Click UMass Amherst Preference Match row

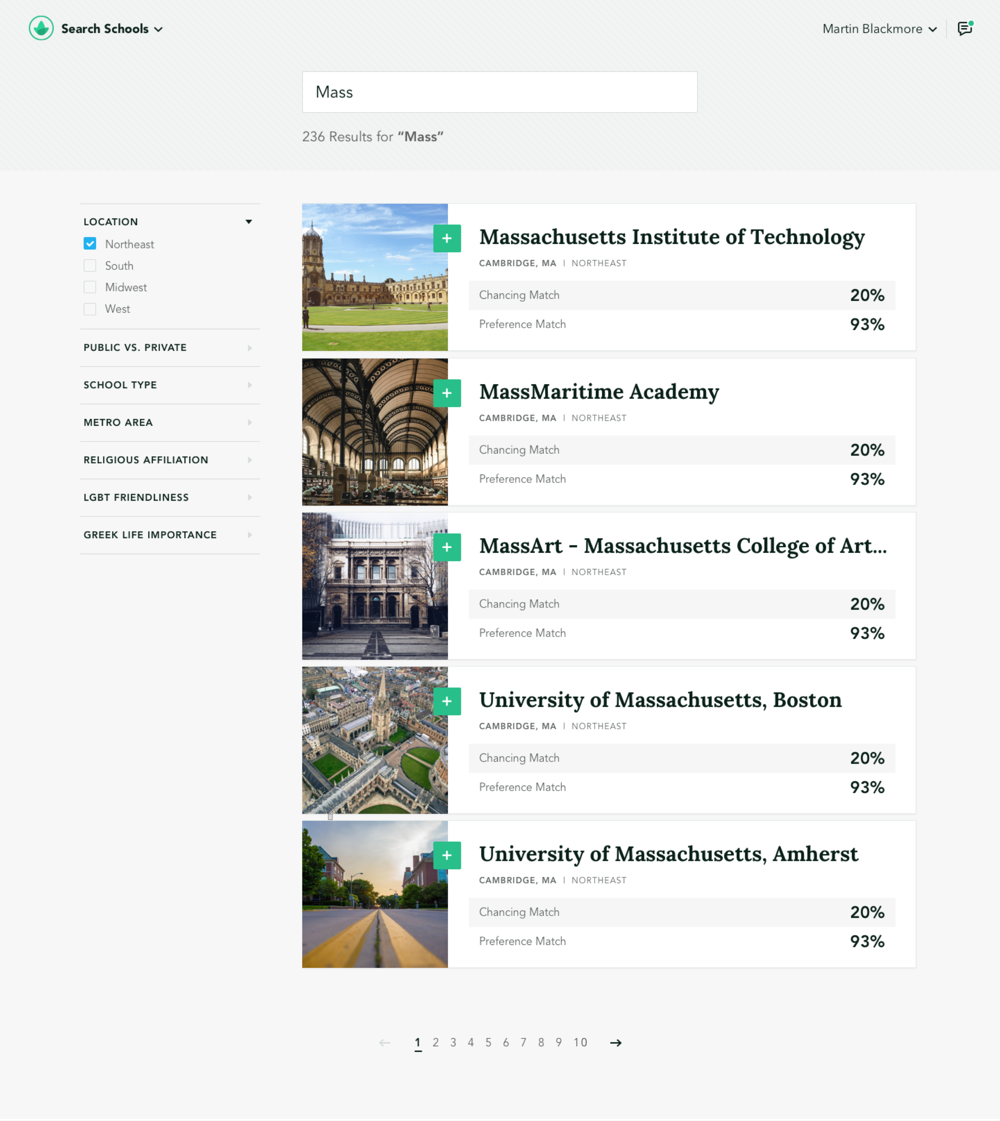(682, 942)
